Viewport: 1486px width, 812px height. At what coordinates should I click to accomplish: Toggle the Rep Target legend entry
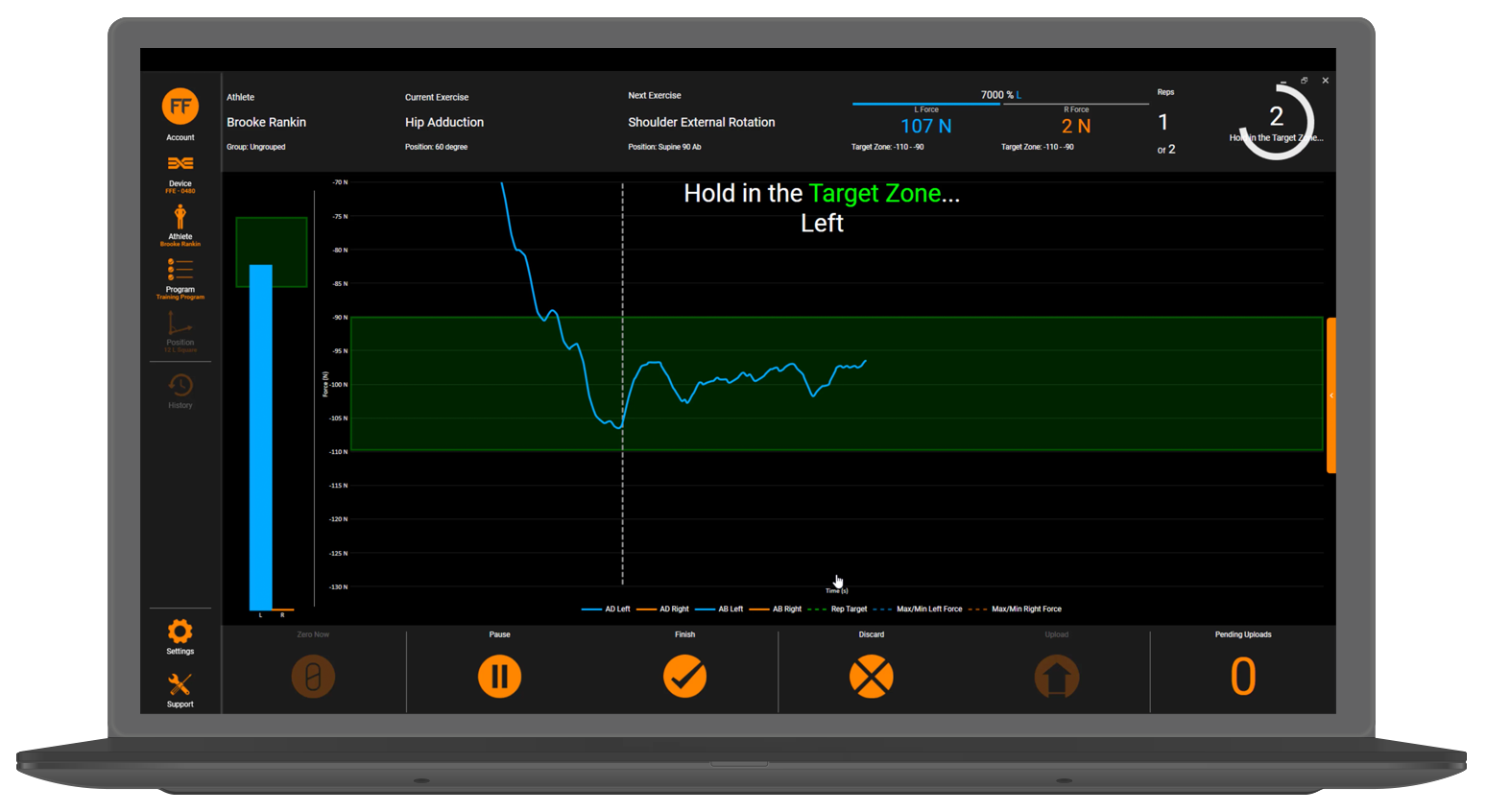[837, 609]
